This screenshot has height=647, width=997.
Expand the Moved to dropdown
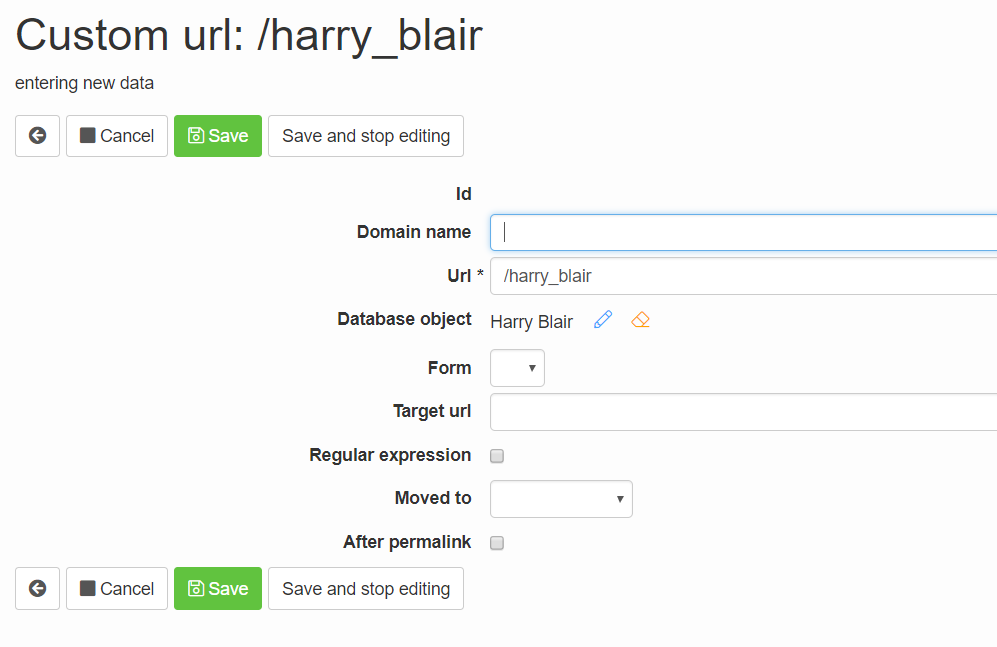click(561, 498)
